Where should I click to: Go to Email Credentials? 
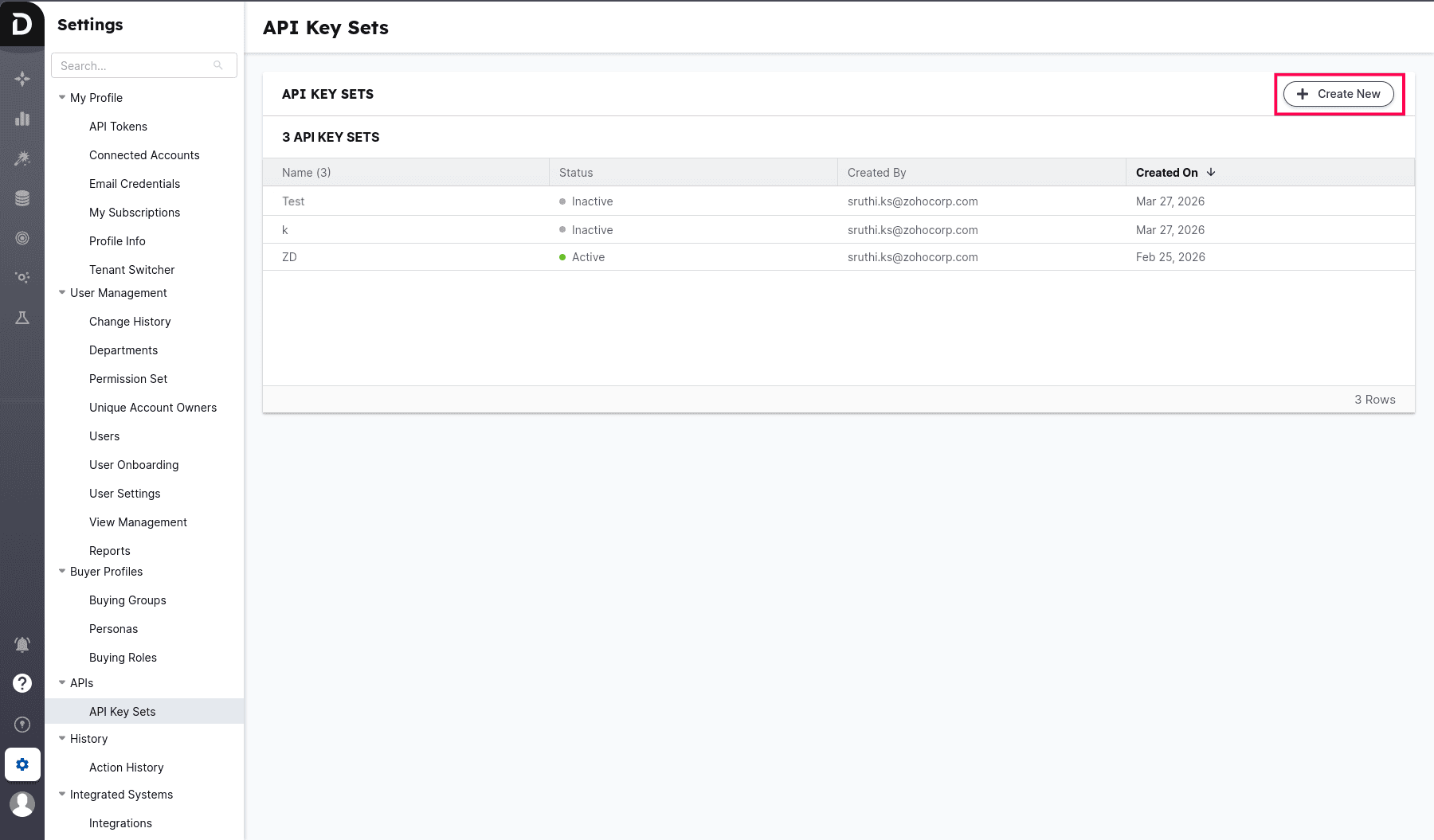pyautogui.click(x=135, y=184)
